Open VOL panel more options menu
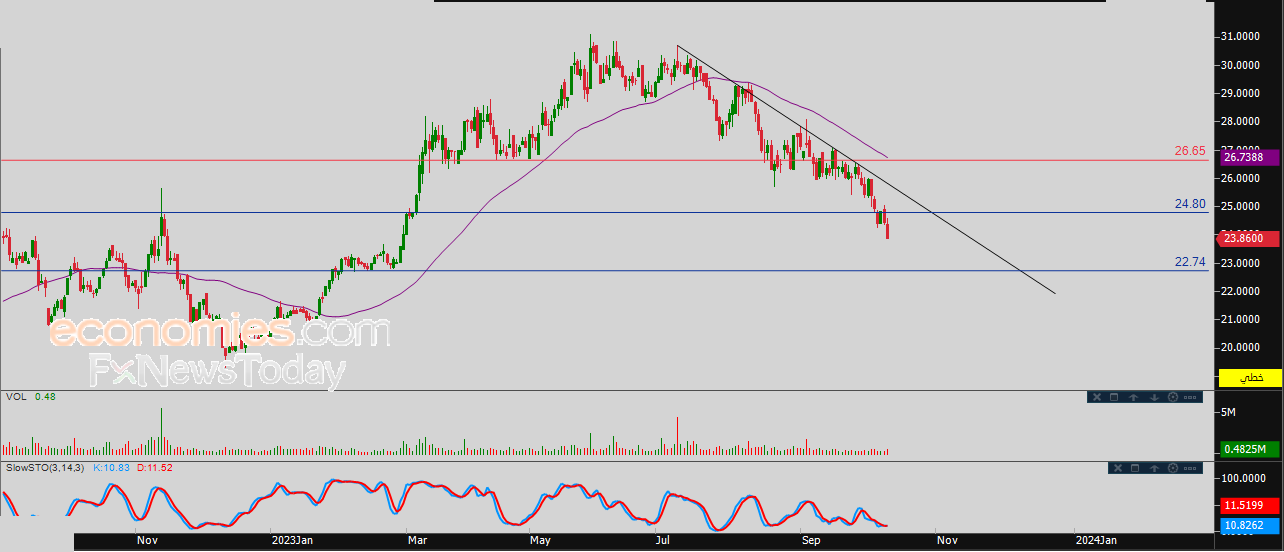Screen dimensions: 1284x552 point(1191,397)
